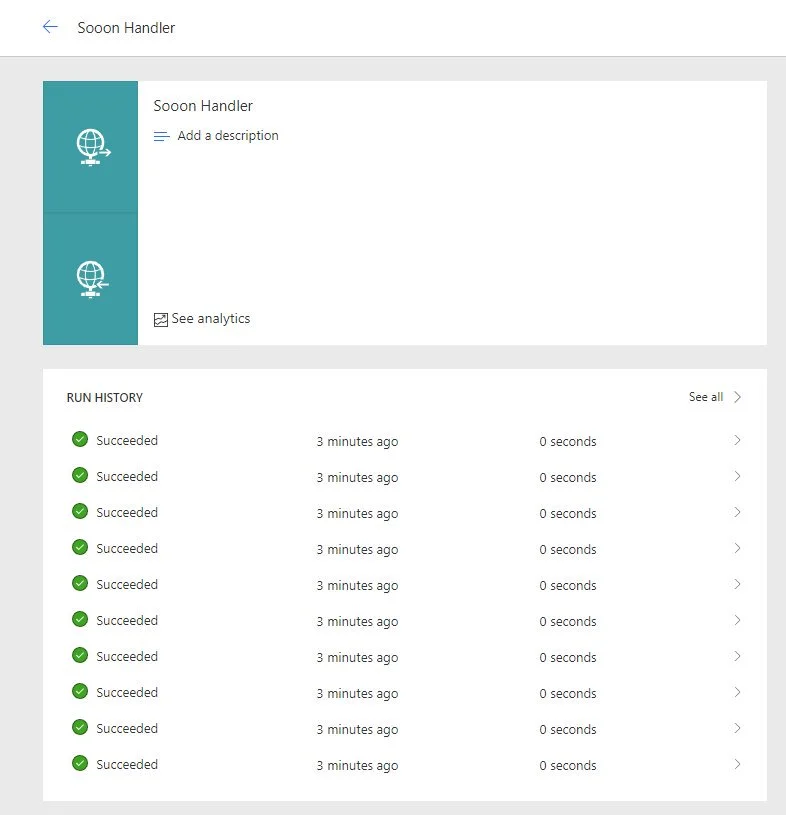The image size is (786, 815).
Task: Click the sixth run's "0 seconds" duration
Action: (x=567, y=621)
